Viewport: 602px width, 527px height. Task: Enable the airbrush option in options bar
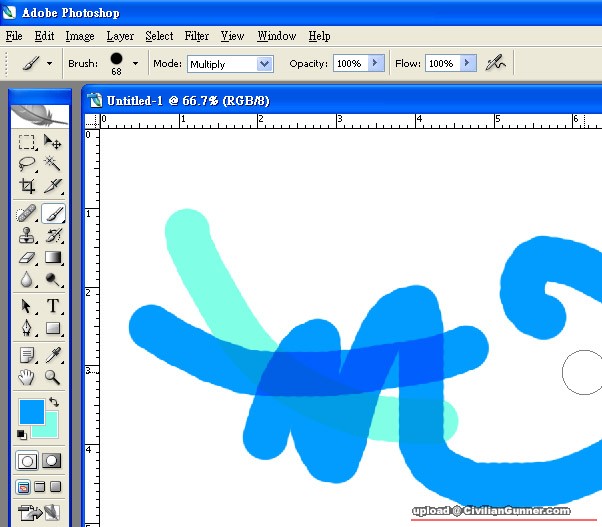coord(494,63)
